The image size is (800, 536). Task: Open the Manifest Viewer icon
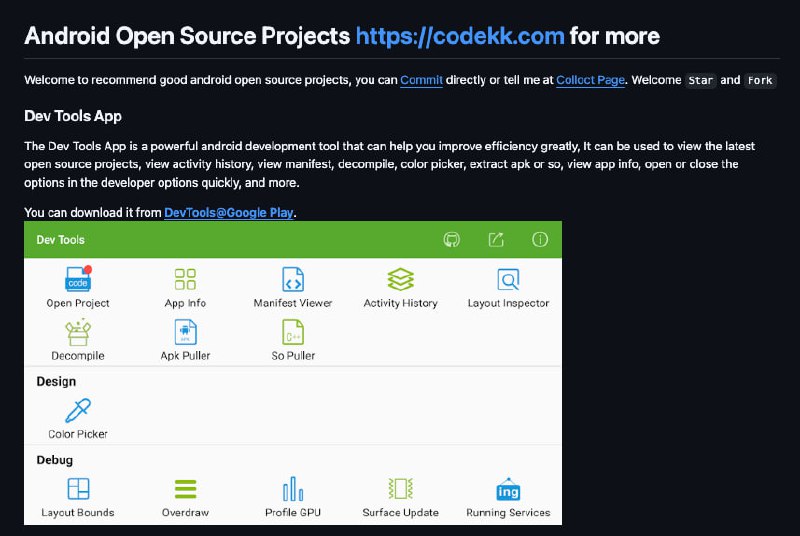coord(293,279)
